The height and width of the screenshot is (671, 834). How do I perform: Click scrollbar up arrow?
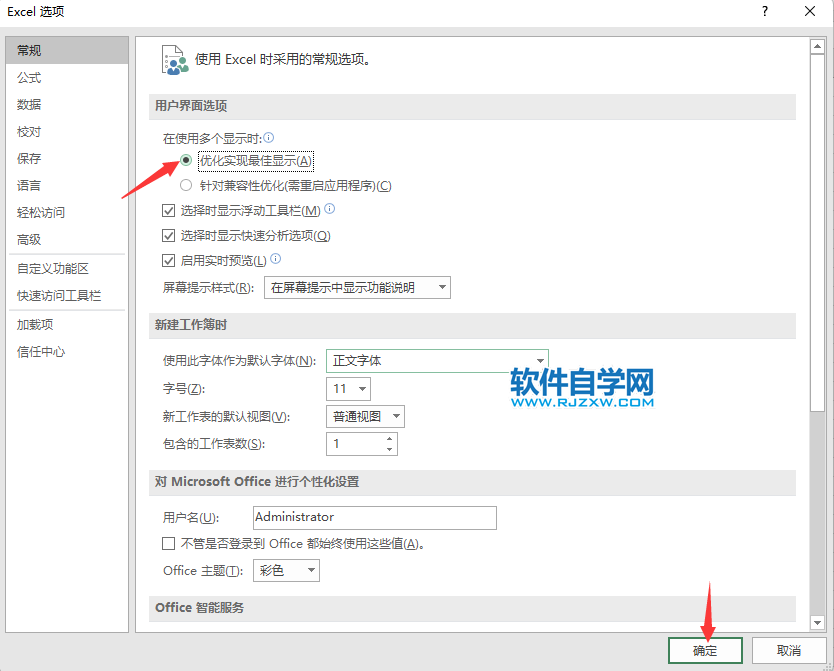(x=818, y=46)
